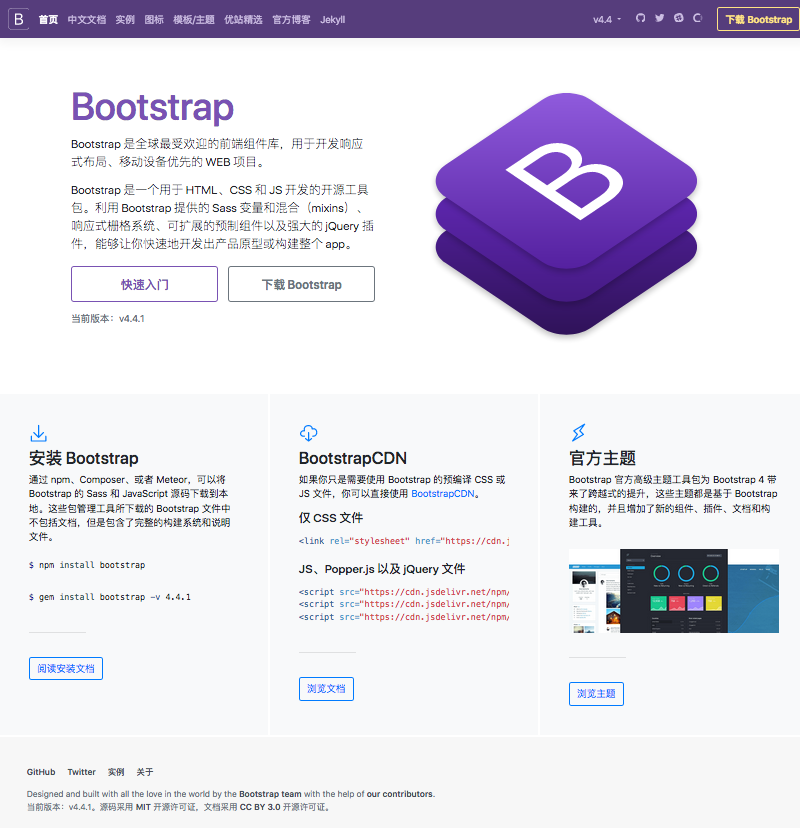The image size is (800, 828).
Task: Visit 优站精选 from the navbar
Action: (x=243, y=20)
